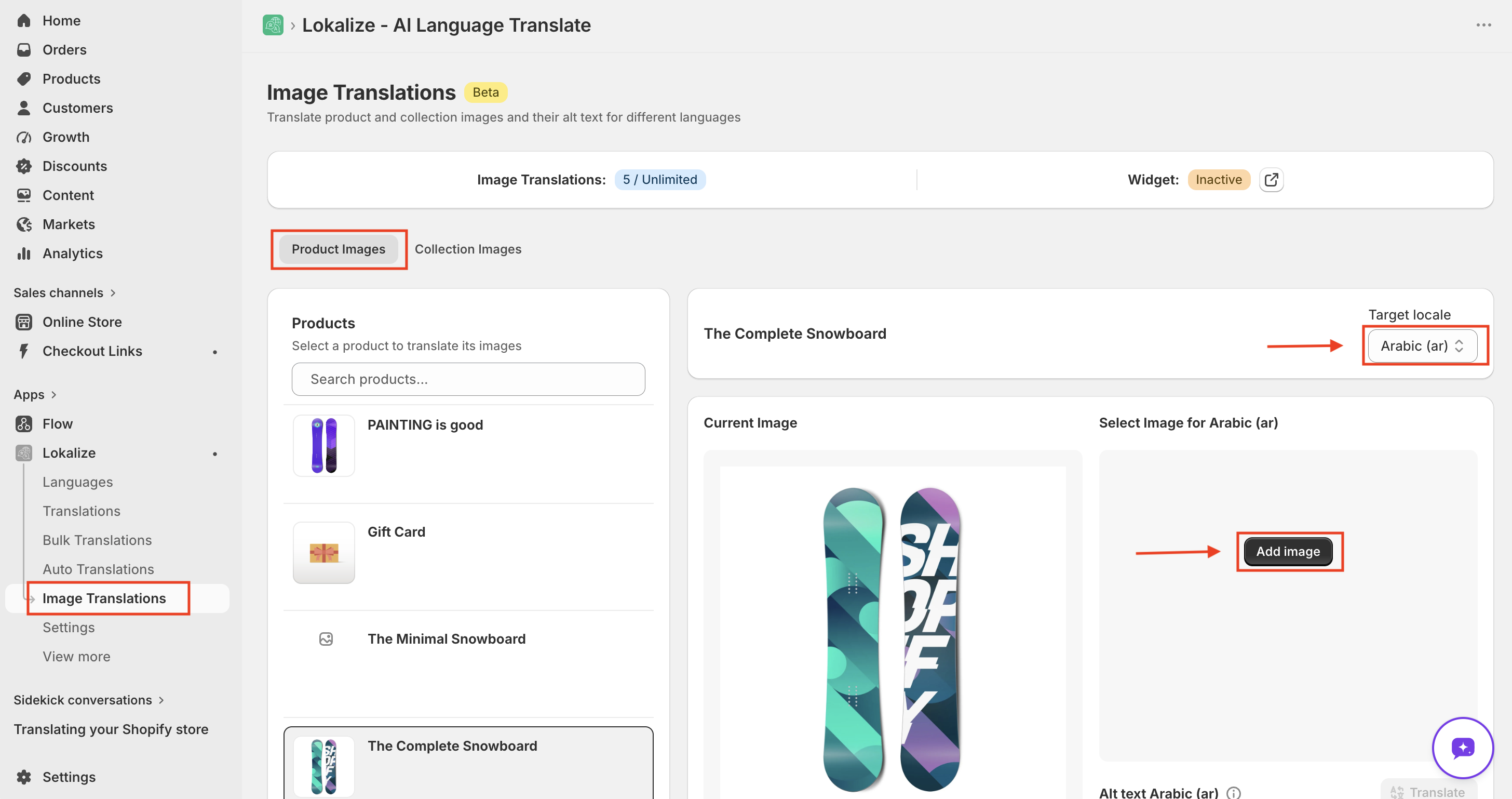1512x799 pixels.
Task: Click the 5 / Unlimited usage badge
Action: tap(660, 180)
